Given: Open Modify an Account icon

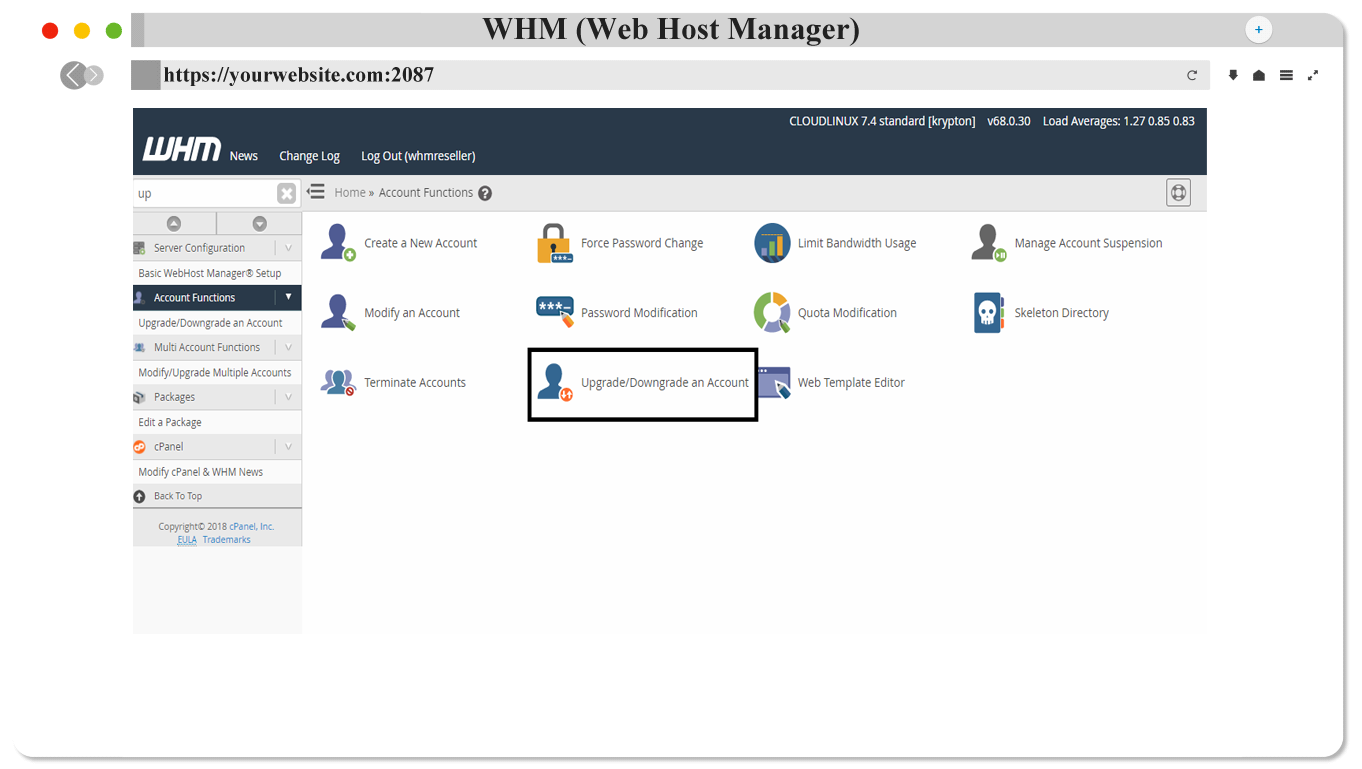Looking at the screenshot, I should coord(338,313).
